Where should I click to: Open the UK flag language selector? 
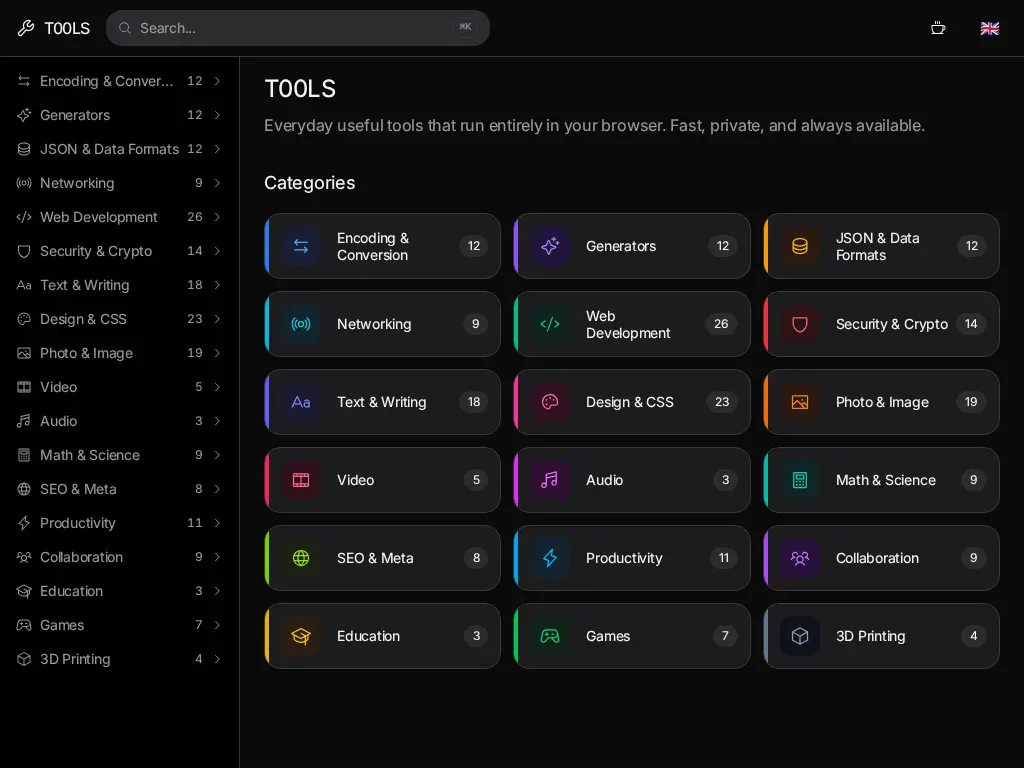[989, 28]
